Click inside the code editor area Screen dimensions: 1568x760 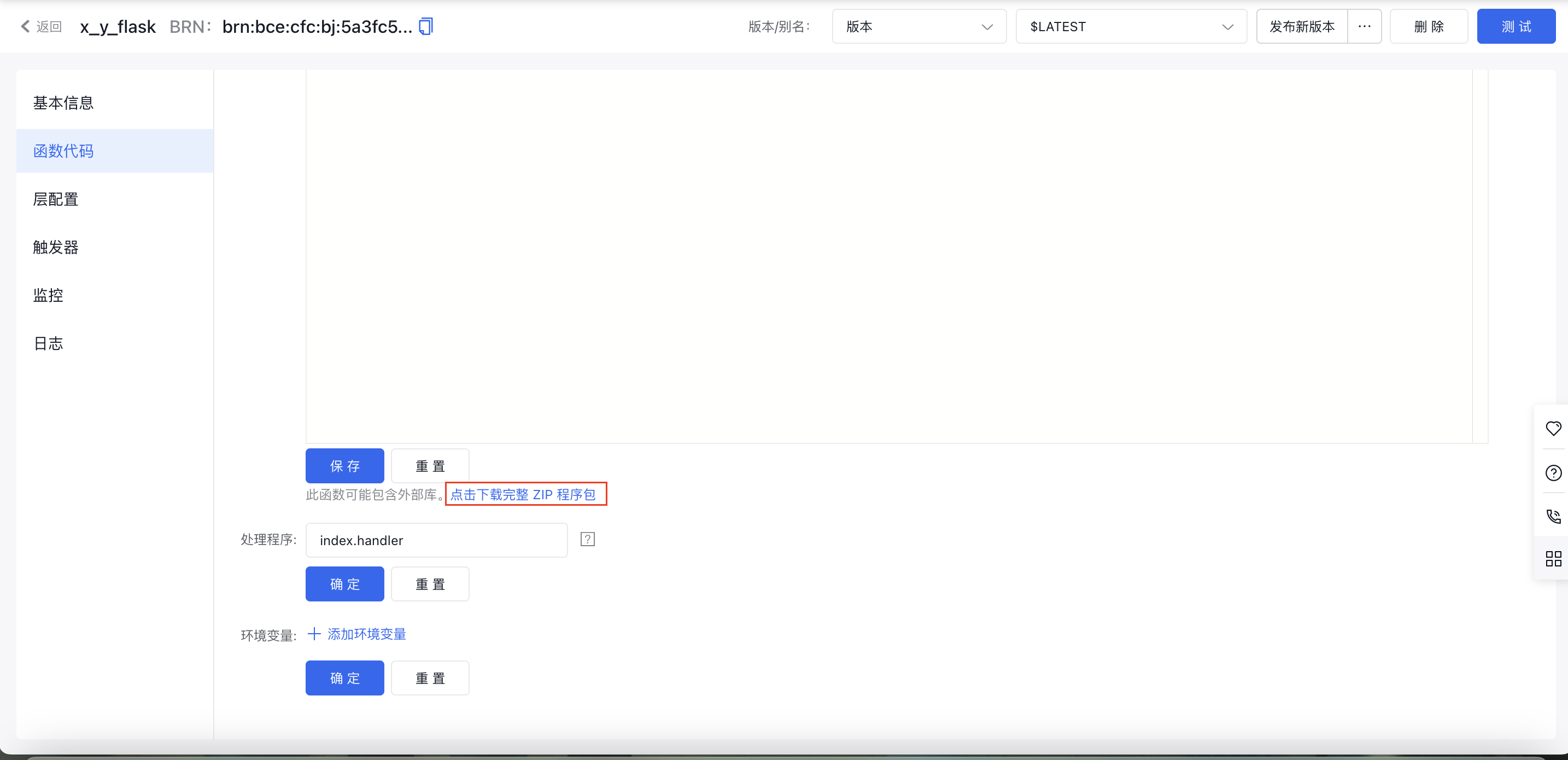[888, 256]
